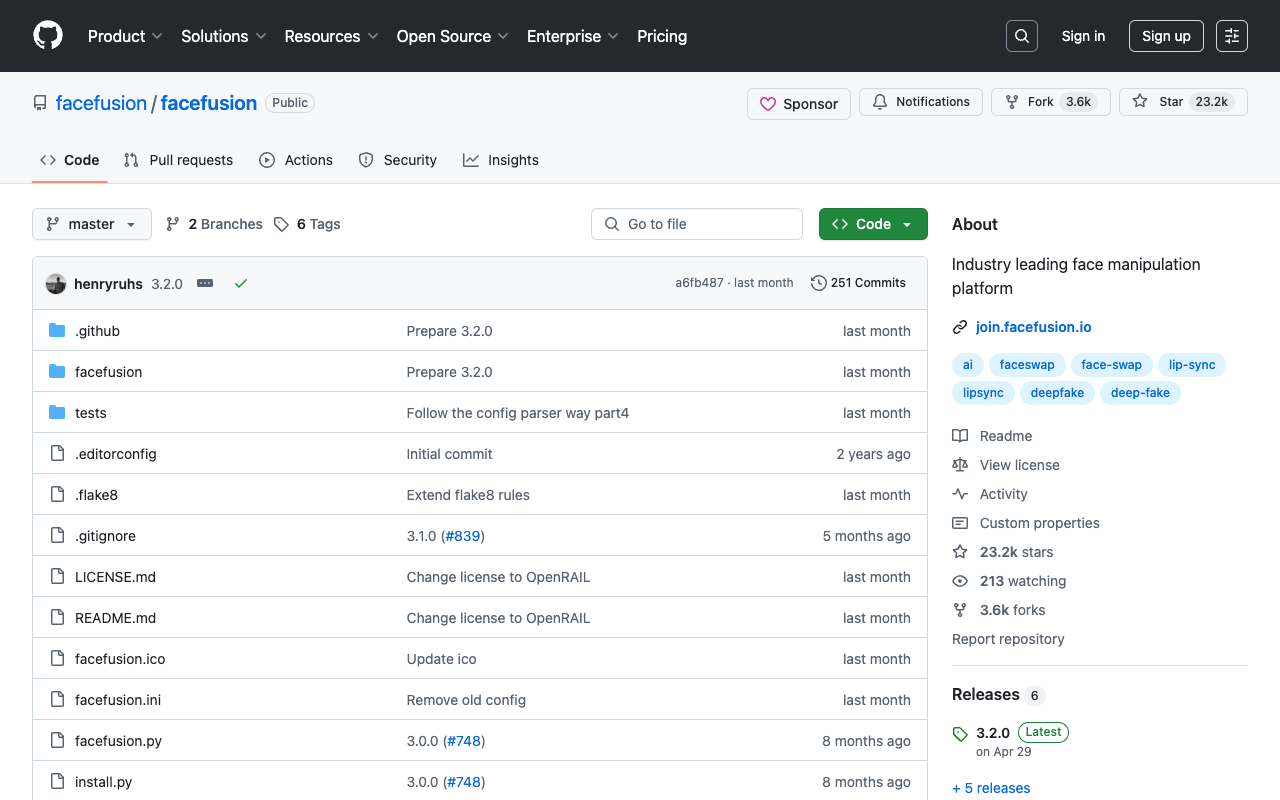
Task: Click the GitHub logo icon
Action: (x=48, y=36)
